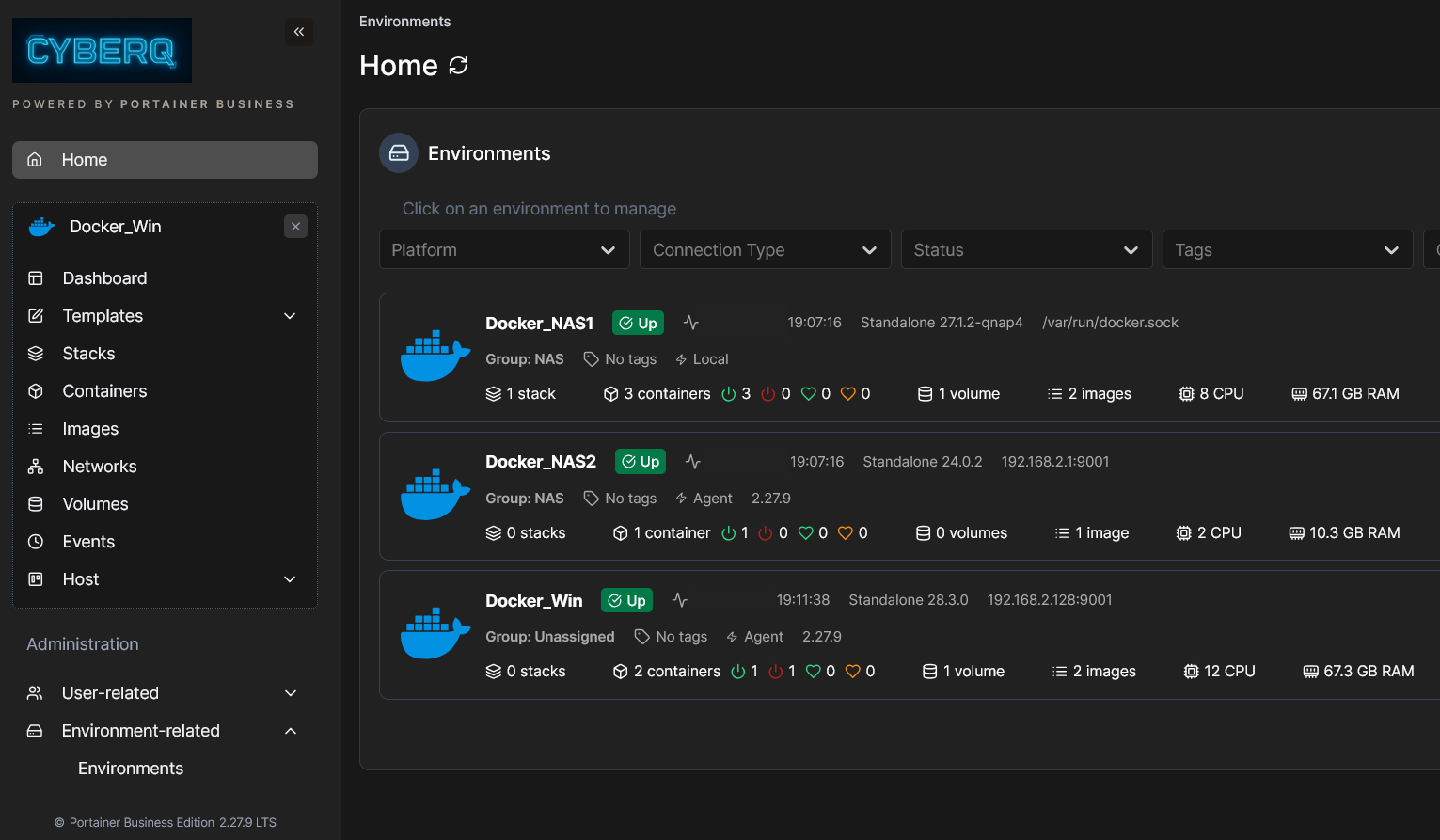Click the stack layers icon on Docker_NAS1
The height and width of the screenshot is (840, 1440).
[494, 394]
